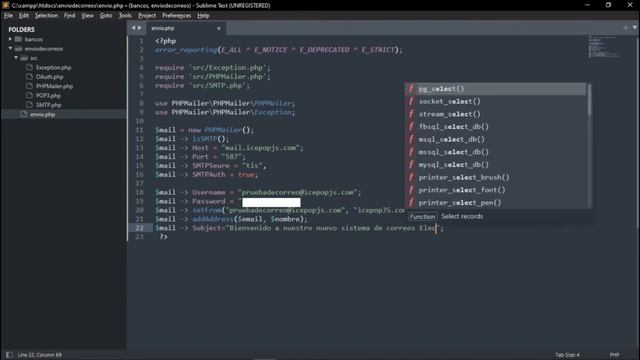Open SMTP.php in the sidebar

click(48, 105)
